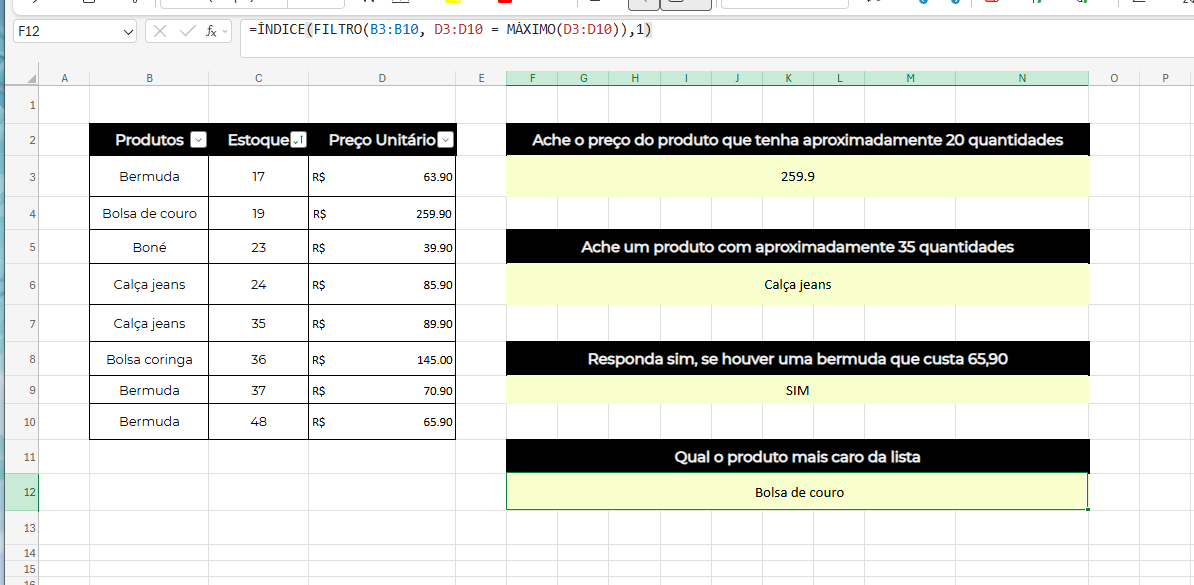Click the price cell showing 39.90
This screenshot has height=585, width=1194.
pyautogui.click(x=382, y=248)
